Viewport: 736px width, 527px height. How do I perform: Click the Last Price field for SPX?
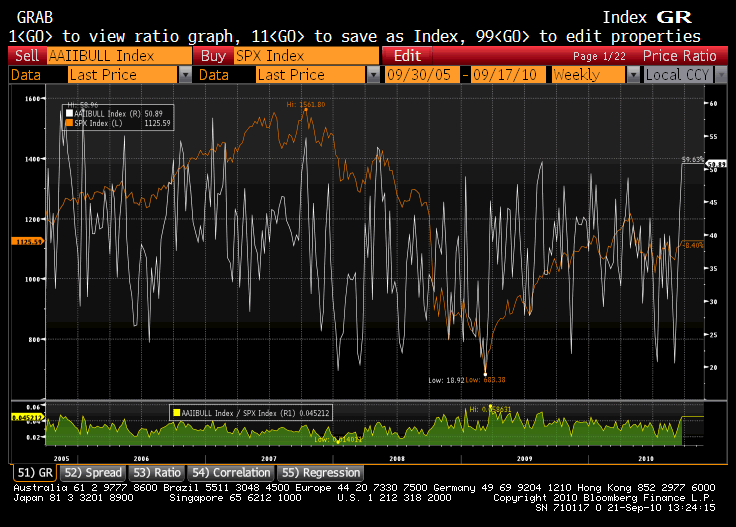[x=310, y=75]
